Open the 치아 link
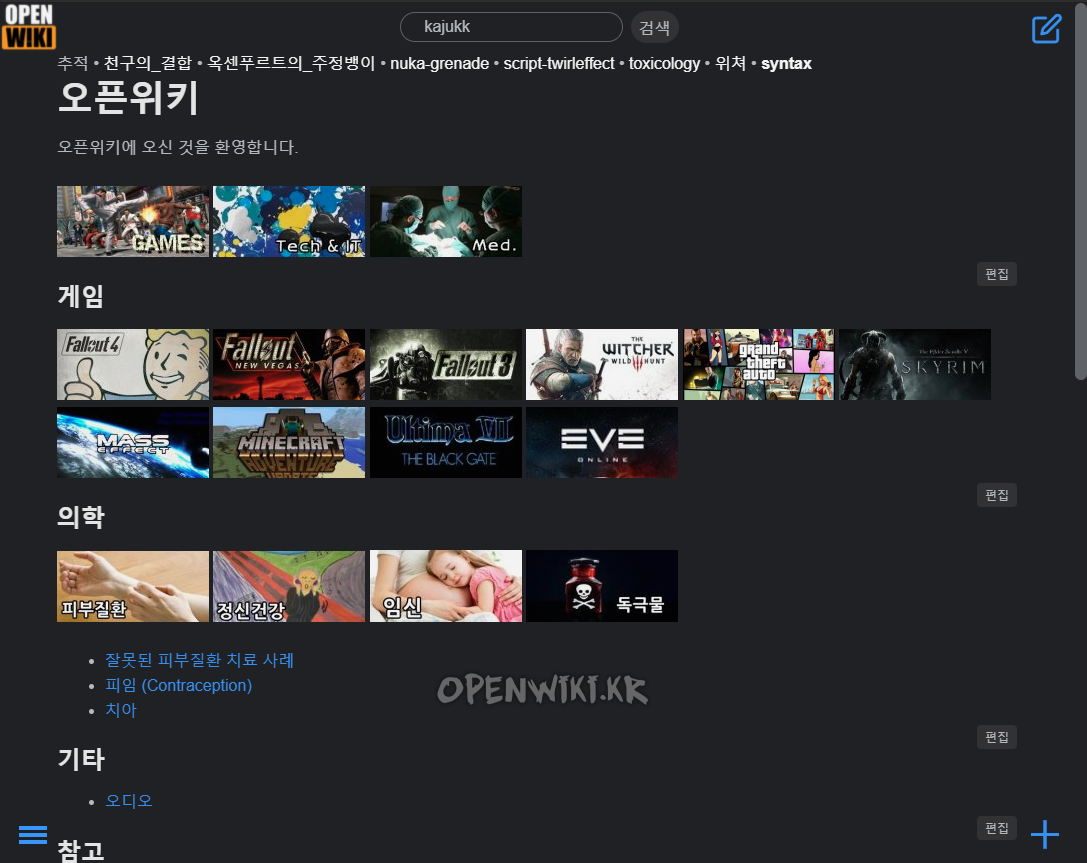The width and height of the screenshot is (1087, 863). tap(121, 710)
